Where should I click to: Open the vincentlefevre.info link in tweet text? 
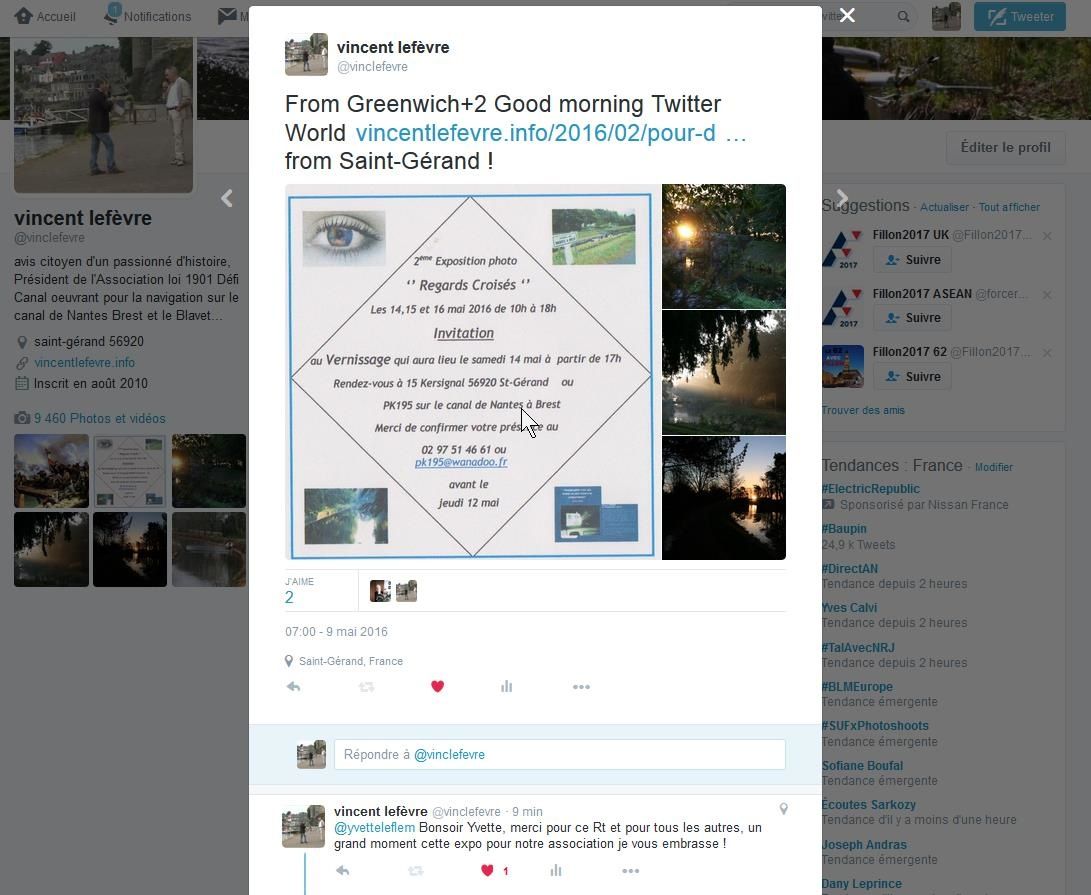pos(550,133)
